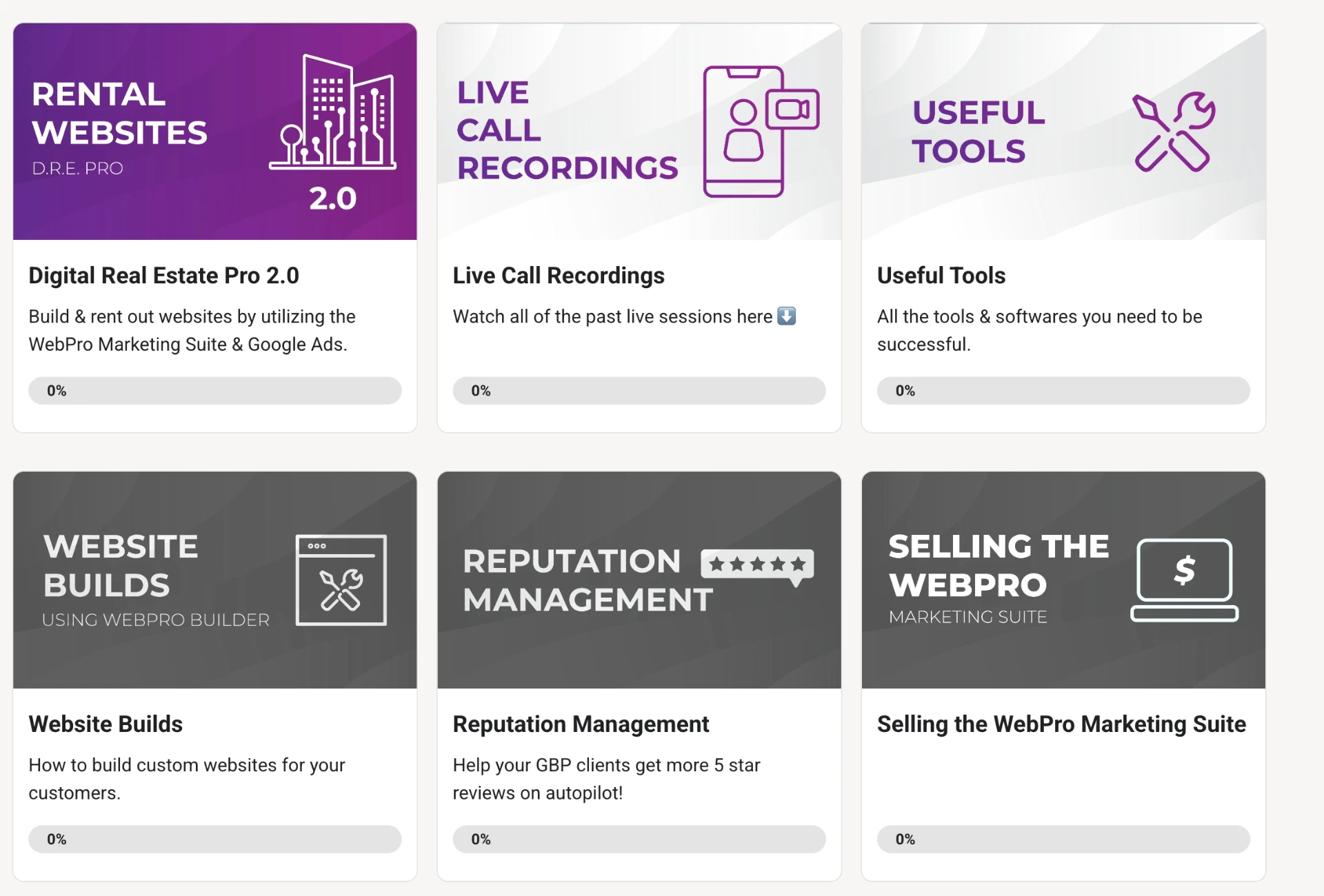The image size is (1324, 896).
Task: Click 'MARKETING SUITE' subtitle on Selling the WebPro banner
Action: click(x=968, y=617)
